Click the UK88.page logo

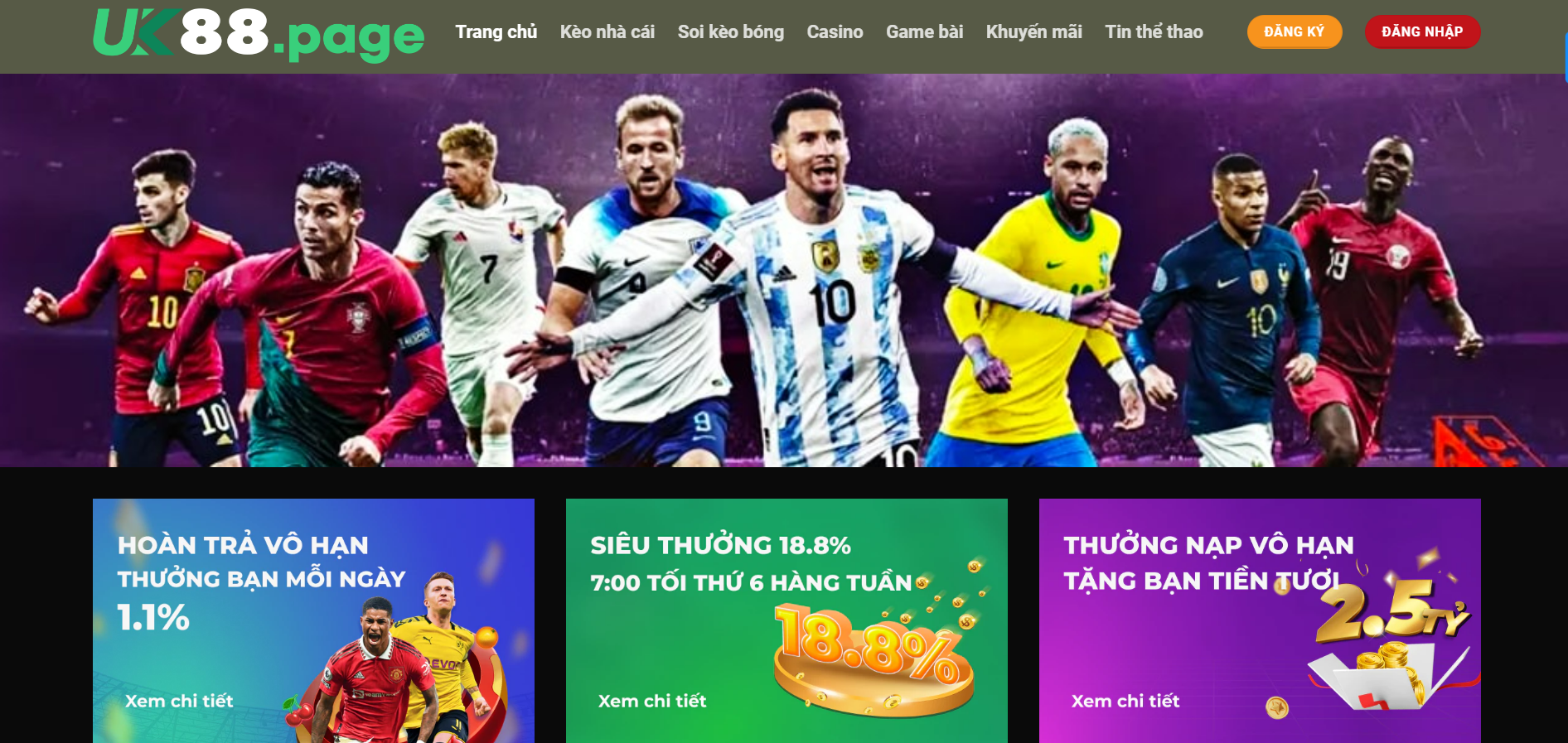point(259,34)
